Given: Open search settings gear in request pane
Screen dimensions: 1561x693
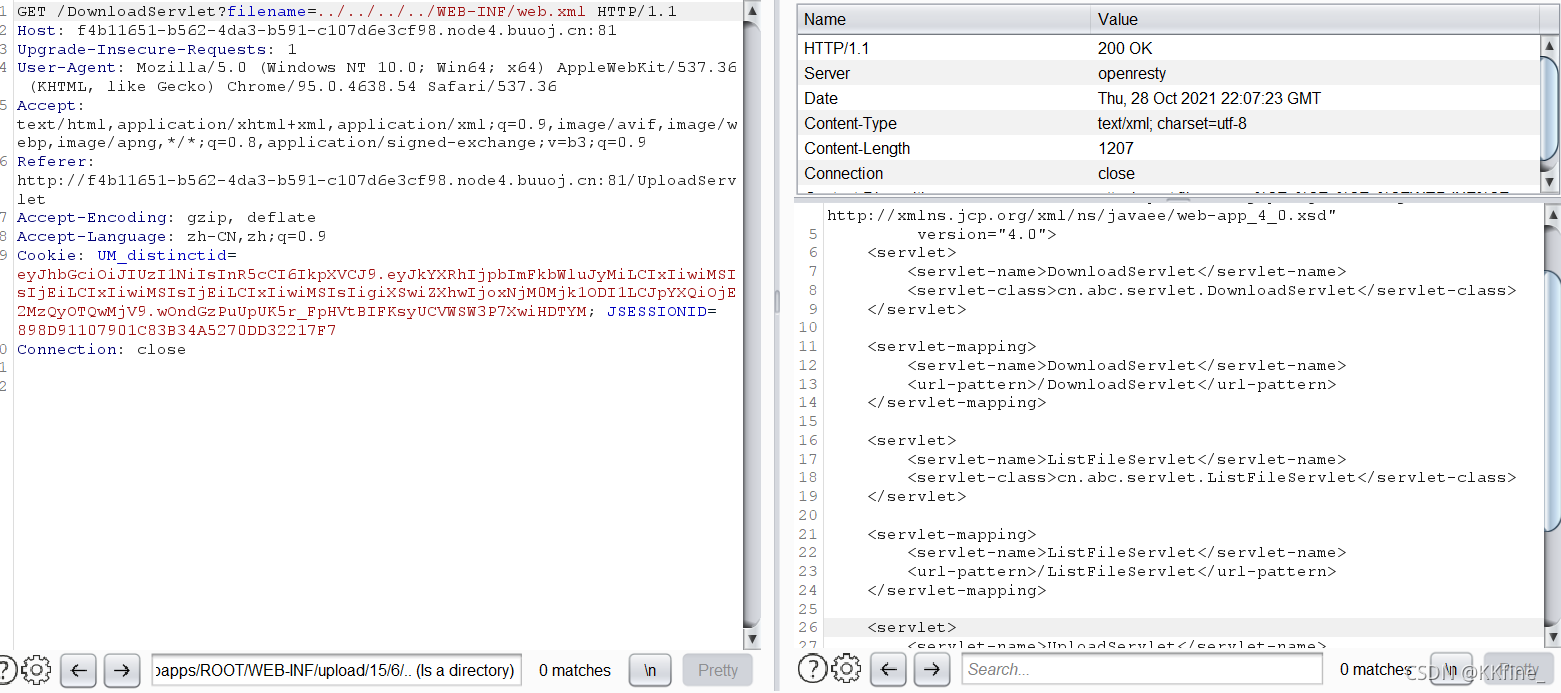Looking at the screenshot, I should tap(35, 670).
